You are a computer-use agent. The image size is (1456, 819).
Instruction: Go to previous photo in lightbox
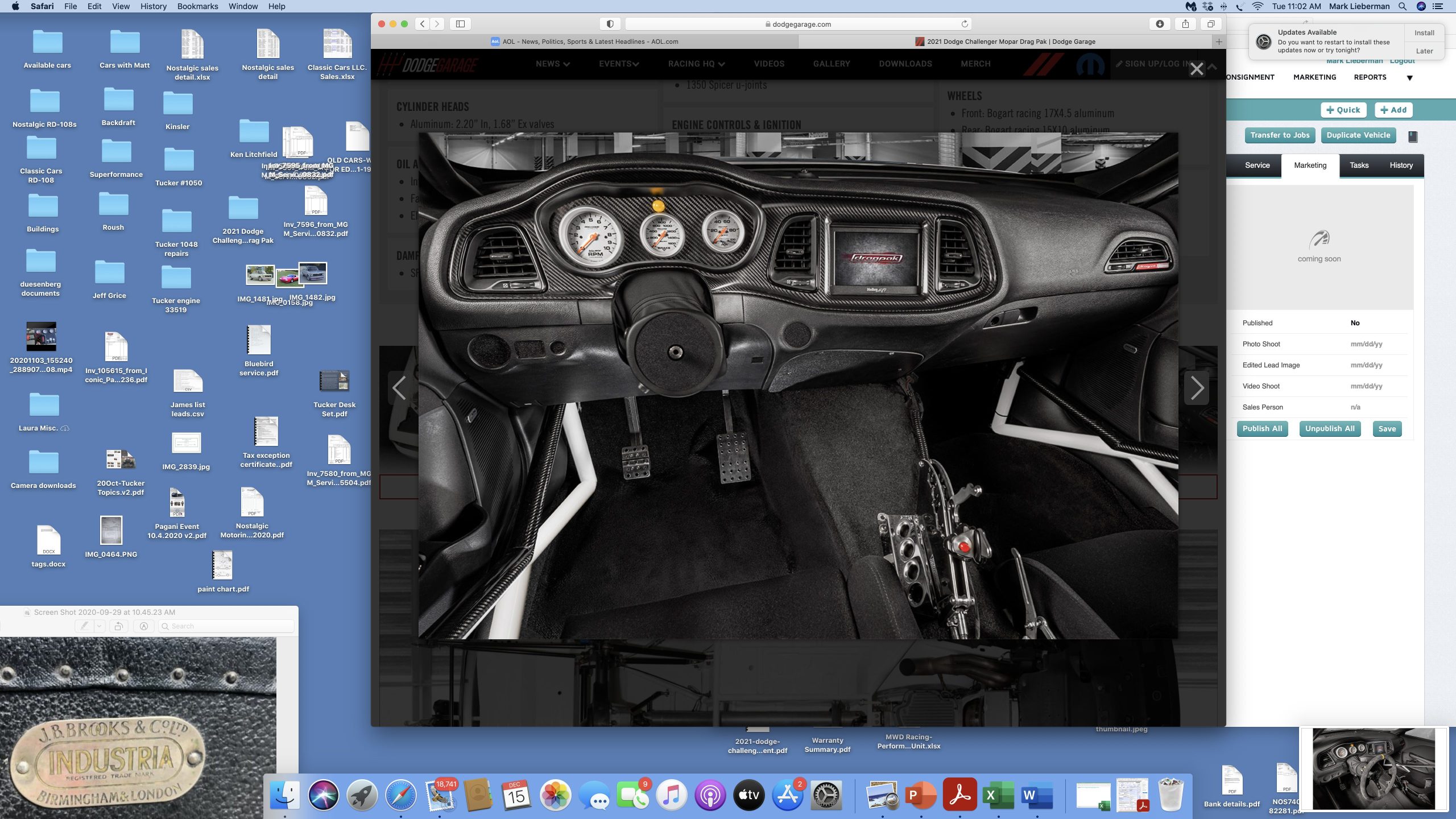pos(399,388)
